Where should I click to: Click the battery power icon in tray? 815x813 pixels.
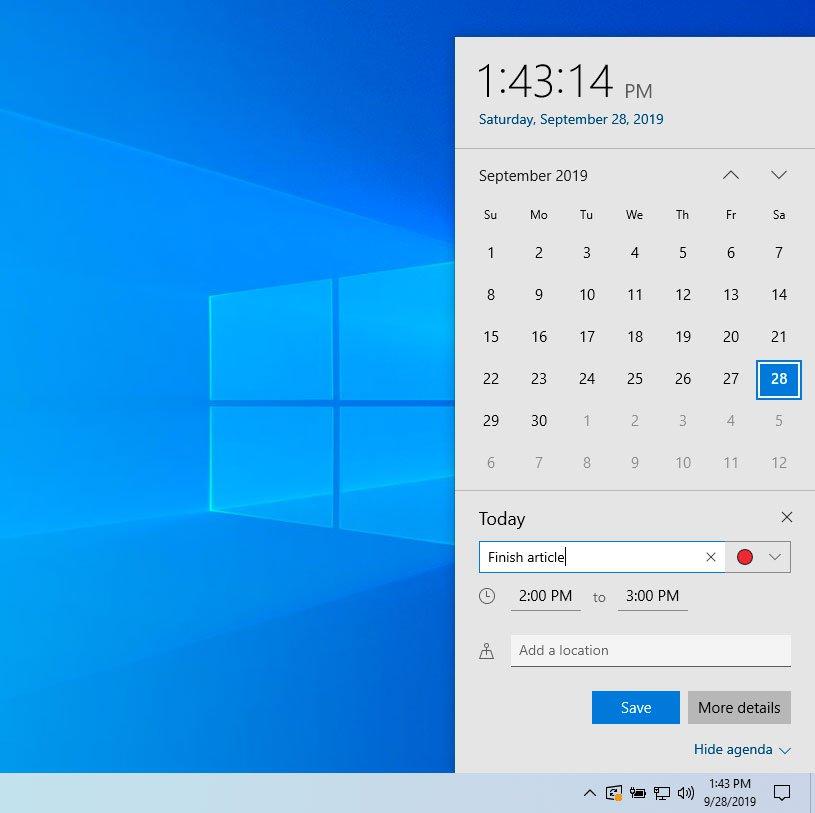click(637, 793)
